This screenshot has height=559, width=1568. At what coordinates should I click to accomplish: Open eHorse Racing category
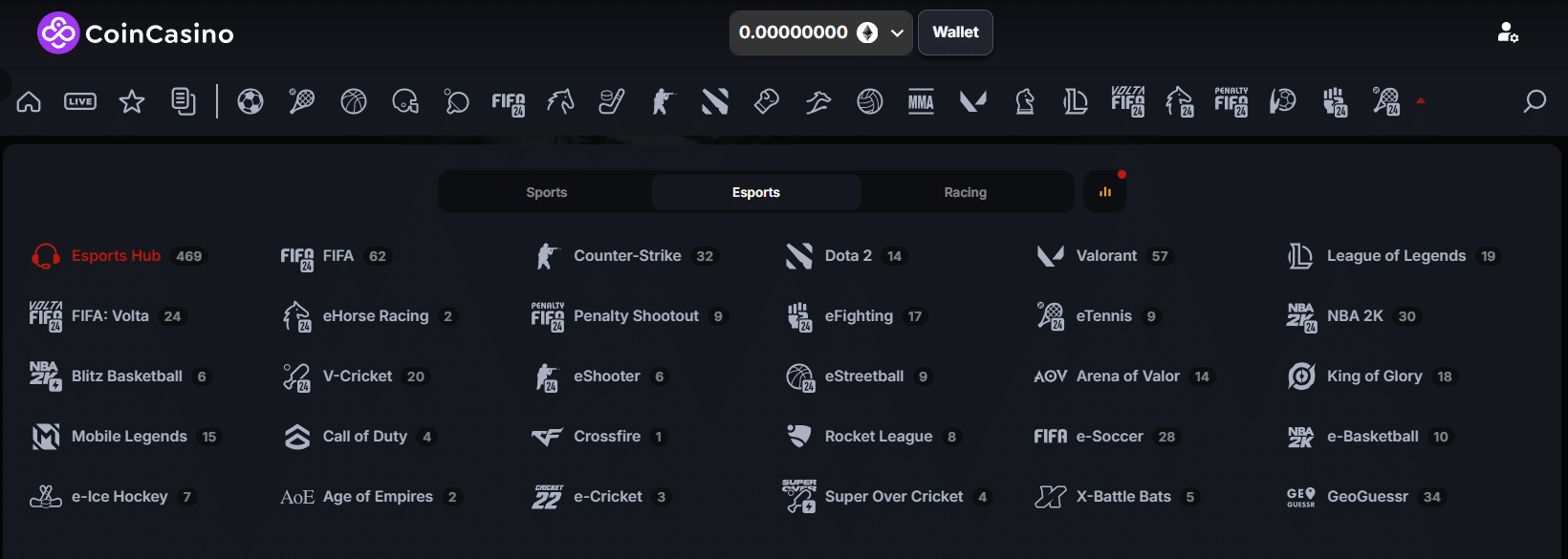click(x=369, y=316)
